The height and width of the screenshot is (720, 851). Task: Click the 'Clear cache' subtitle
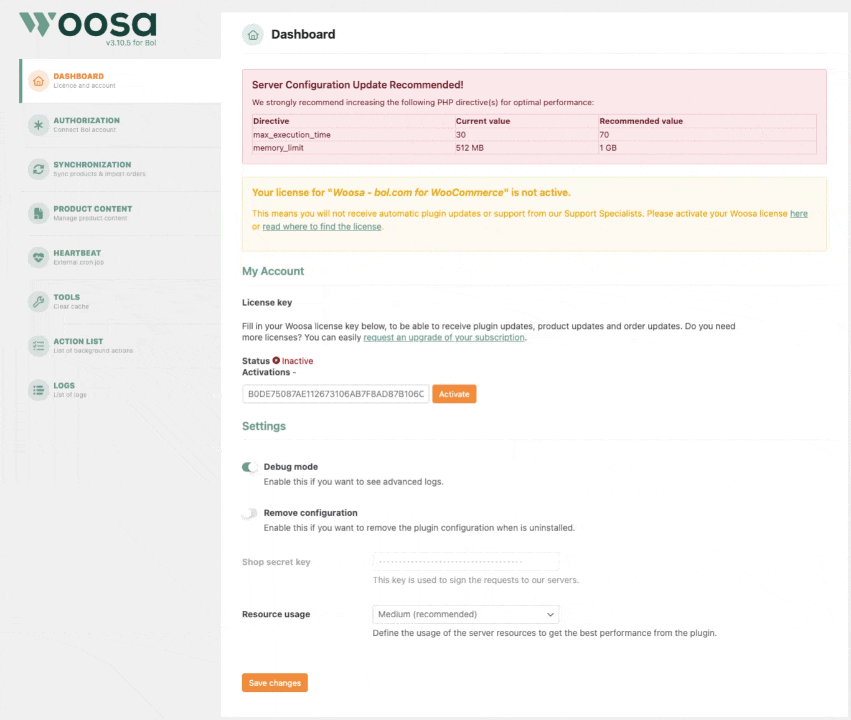71,307
